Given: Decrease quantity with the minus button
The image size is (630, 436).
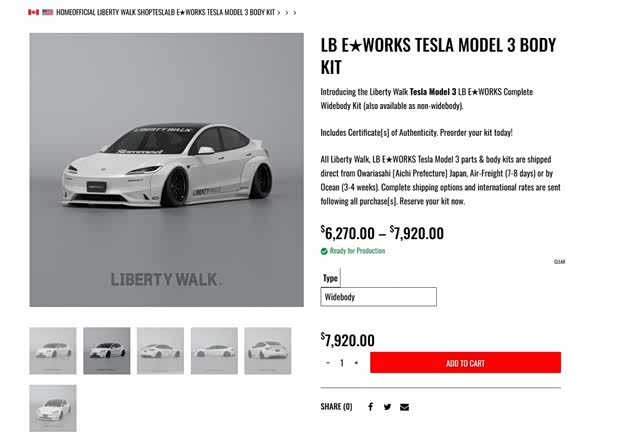Looking at the screenshot, I should 328,363.
